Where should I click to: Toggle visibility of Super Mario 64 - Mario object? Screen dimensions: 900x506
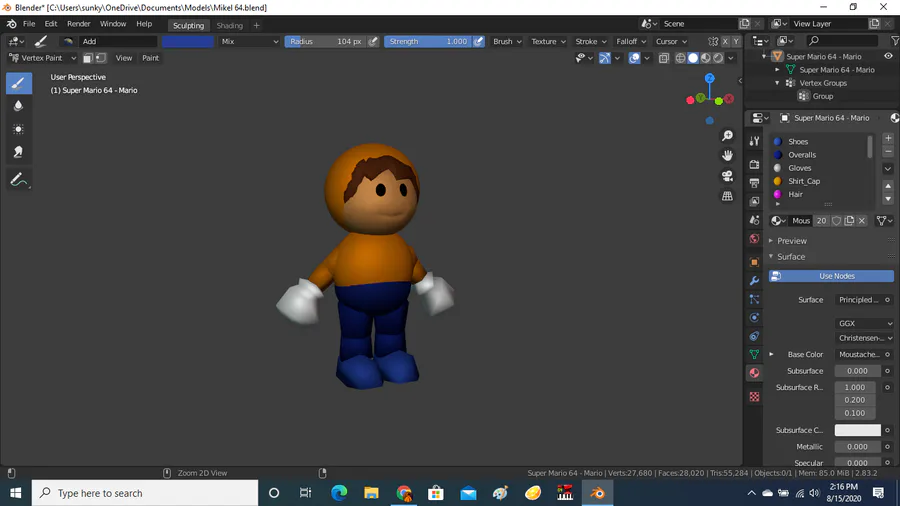pyautogui.click(x=888, y=56)
